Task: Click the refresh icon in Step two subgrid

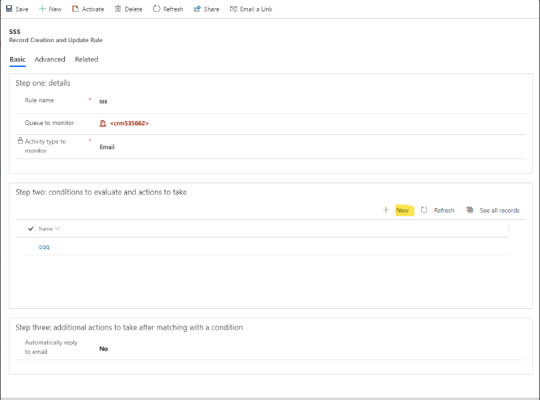Action: pos(424,210)
